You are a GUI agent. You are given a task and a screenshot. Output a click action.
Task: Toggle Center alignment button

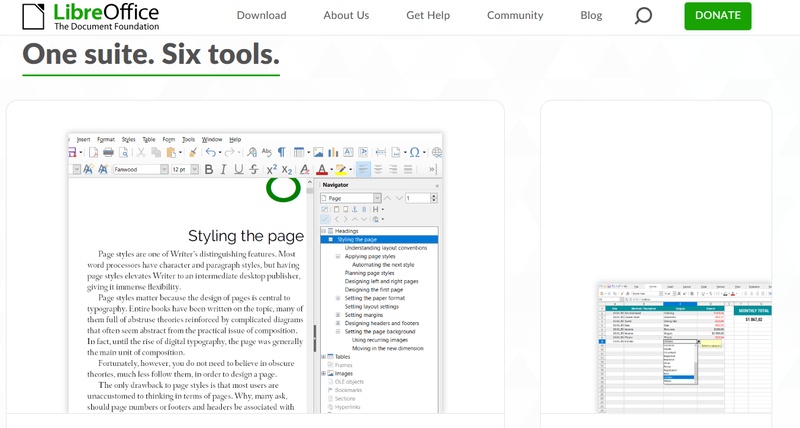(378, 169)
